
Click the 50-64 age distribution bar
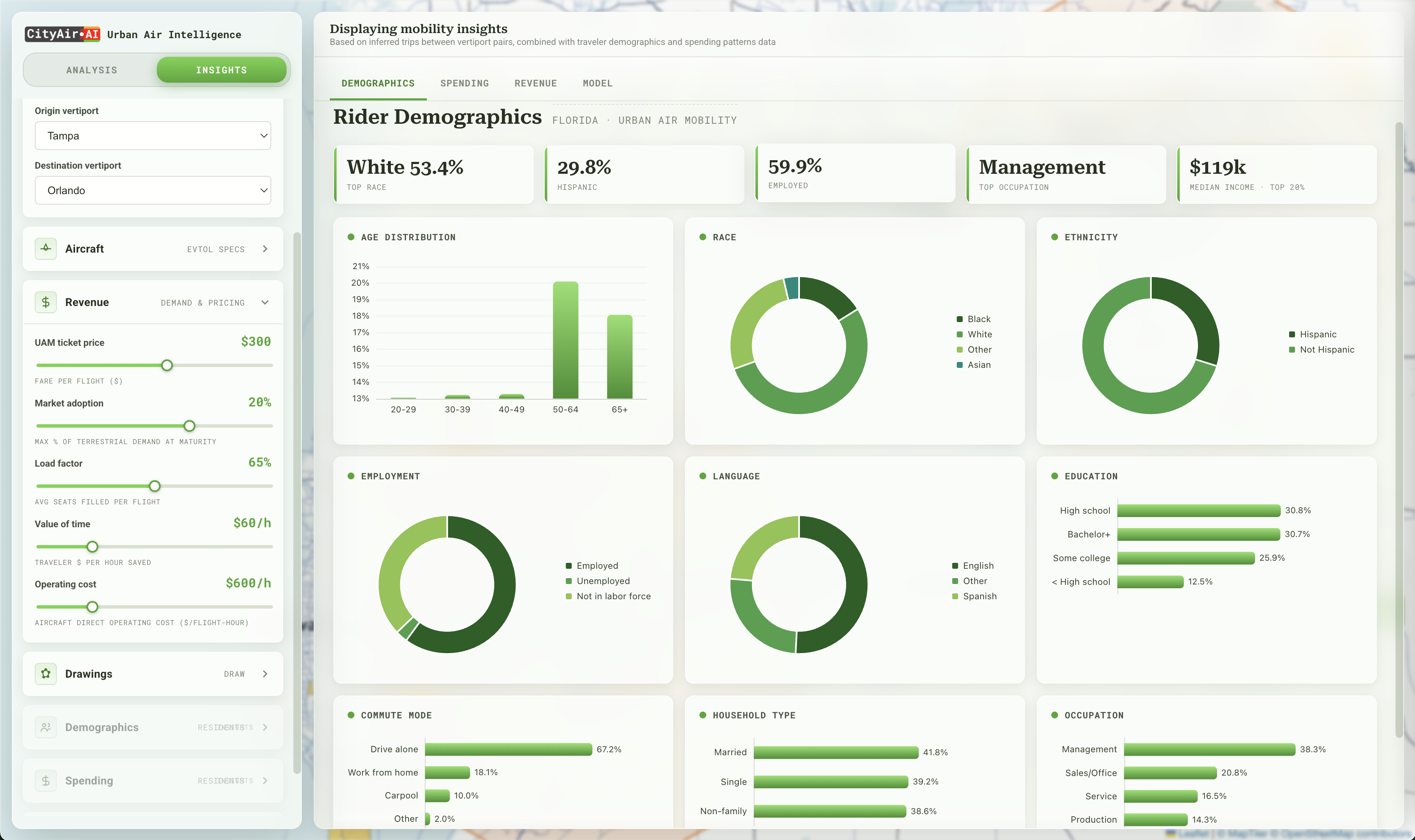[565, 340]
